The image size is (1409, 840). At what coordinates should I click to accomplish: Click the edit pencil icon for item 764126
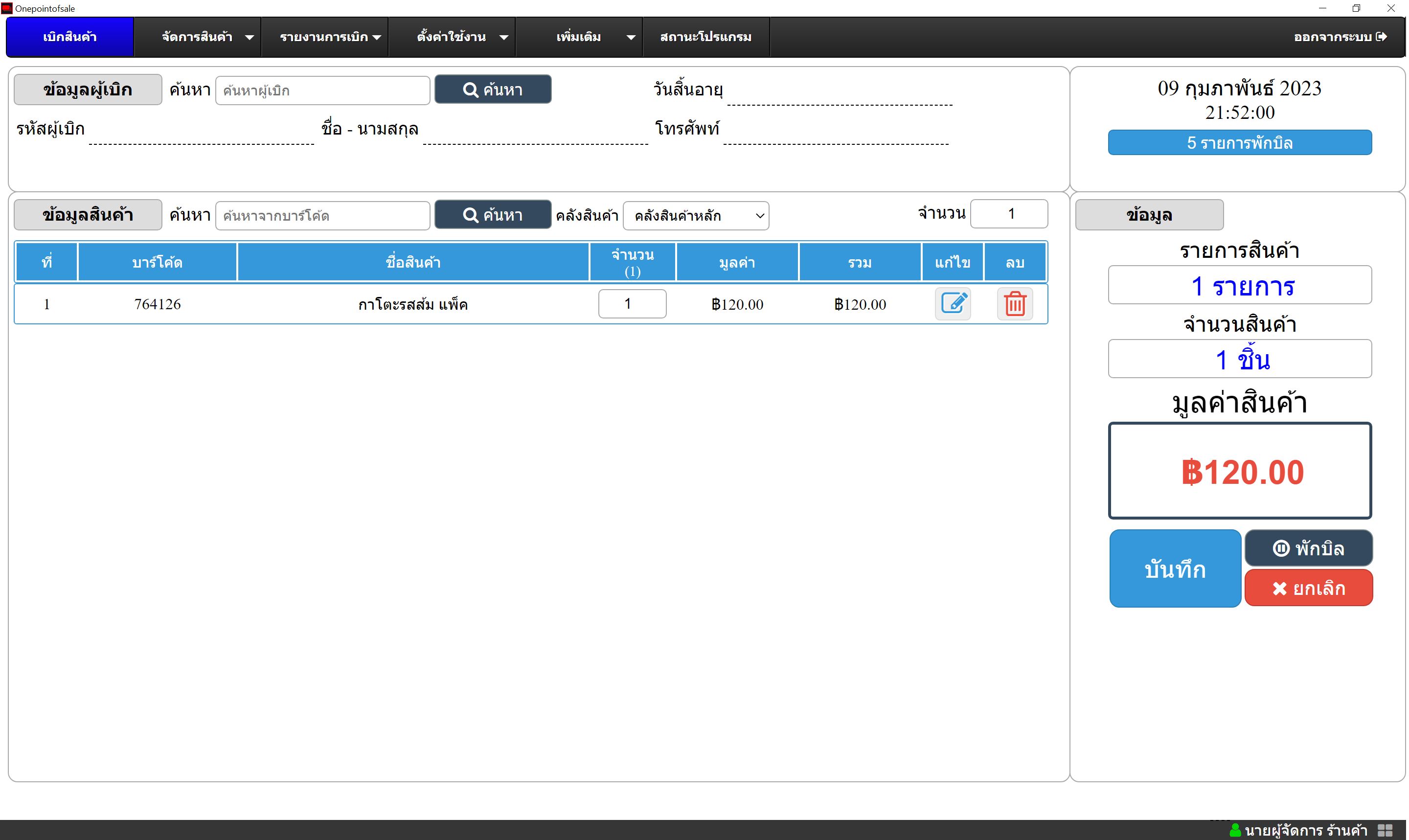tap(954, 304)
